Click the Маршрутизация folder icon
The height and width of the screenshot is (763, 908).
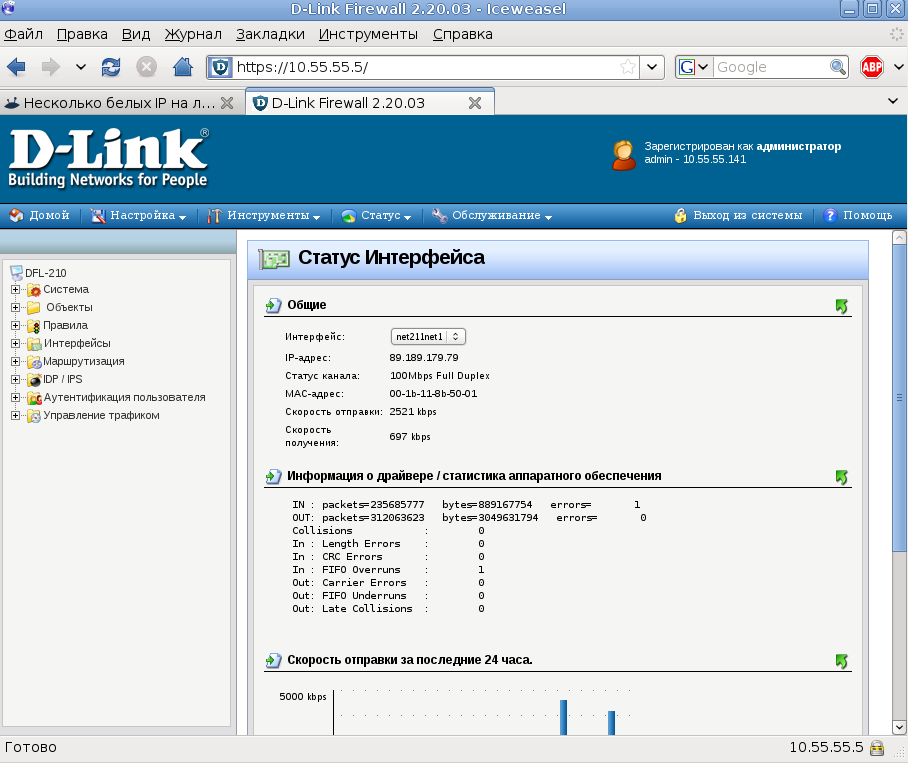tap(34, 362)
